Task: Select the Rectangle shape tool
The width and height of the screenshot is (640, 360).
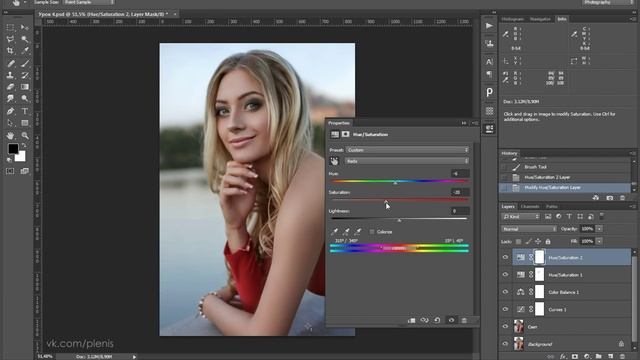Action: pyautogui.click(x=24, y=123)
